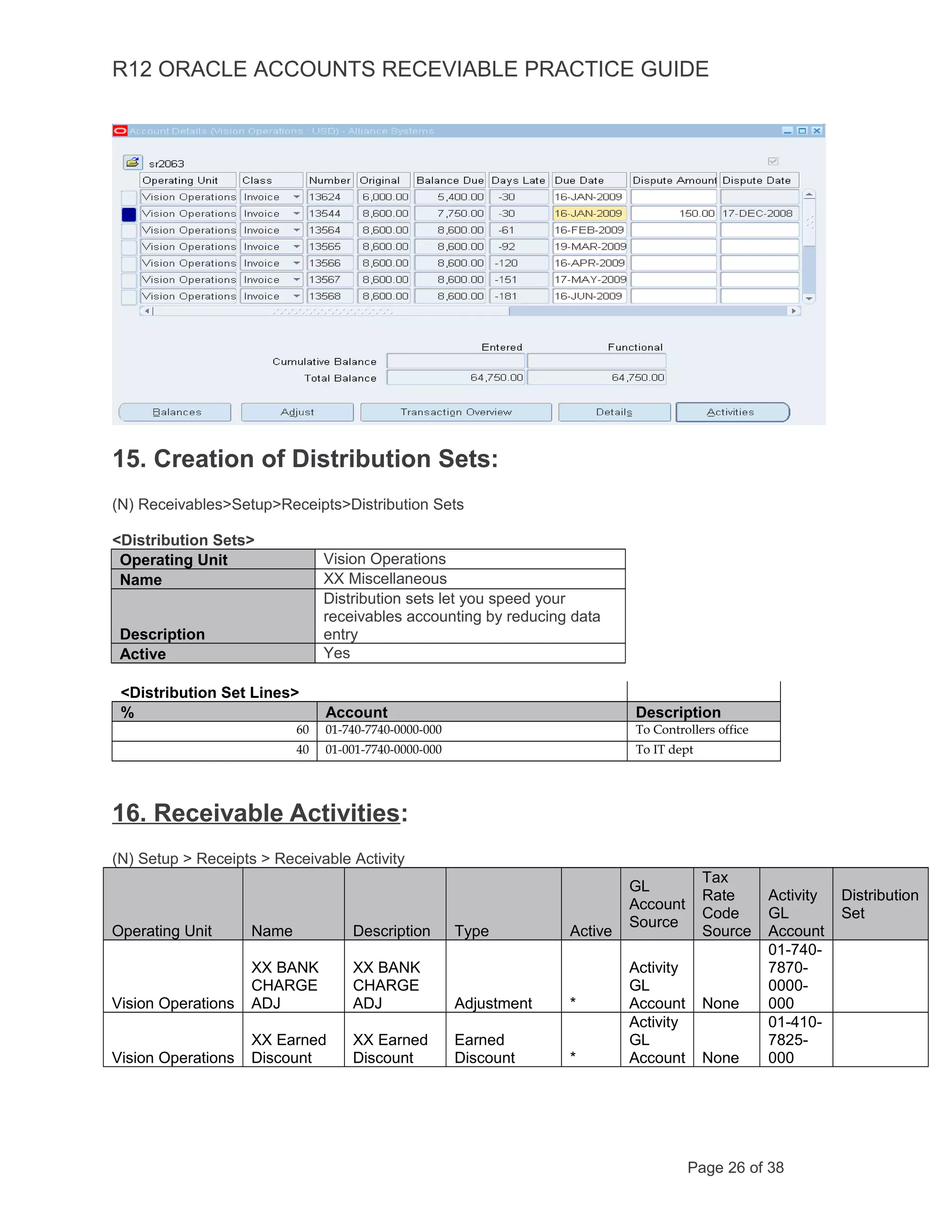The width and height of the screenshot is (952, 1232).
Task: Click the Total Balance Entered field
Action: [456, 378]
